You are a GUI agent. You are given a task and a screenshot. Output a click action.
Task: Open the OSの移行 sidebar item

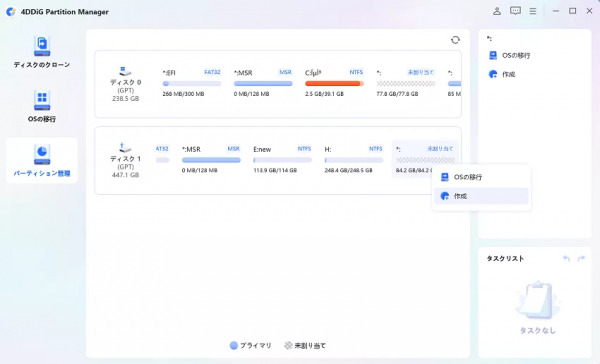click(42, 107)
